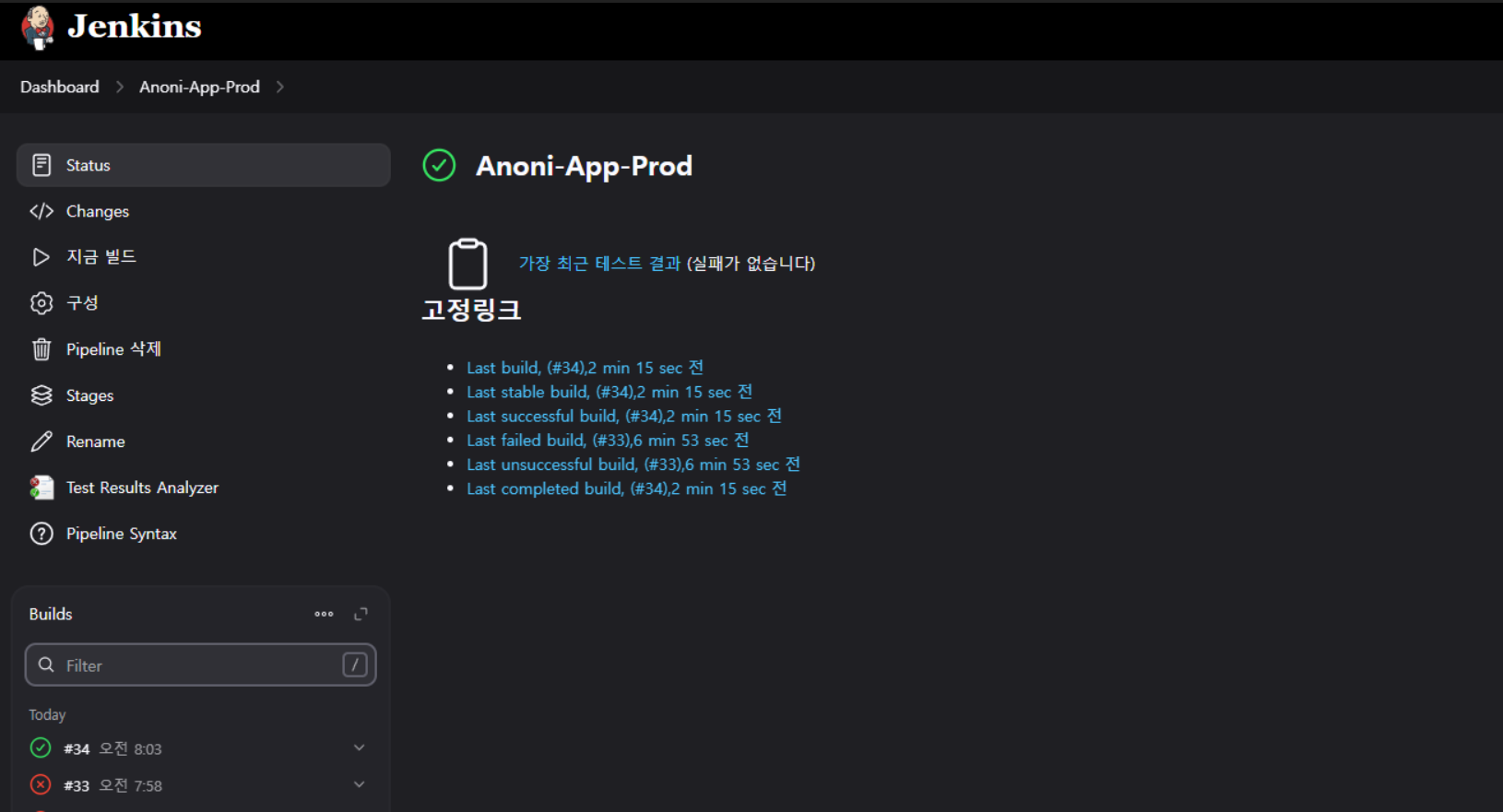Click the pencil Rename icon
The image size is (1503, 812).
point(41,441)
